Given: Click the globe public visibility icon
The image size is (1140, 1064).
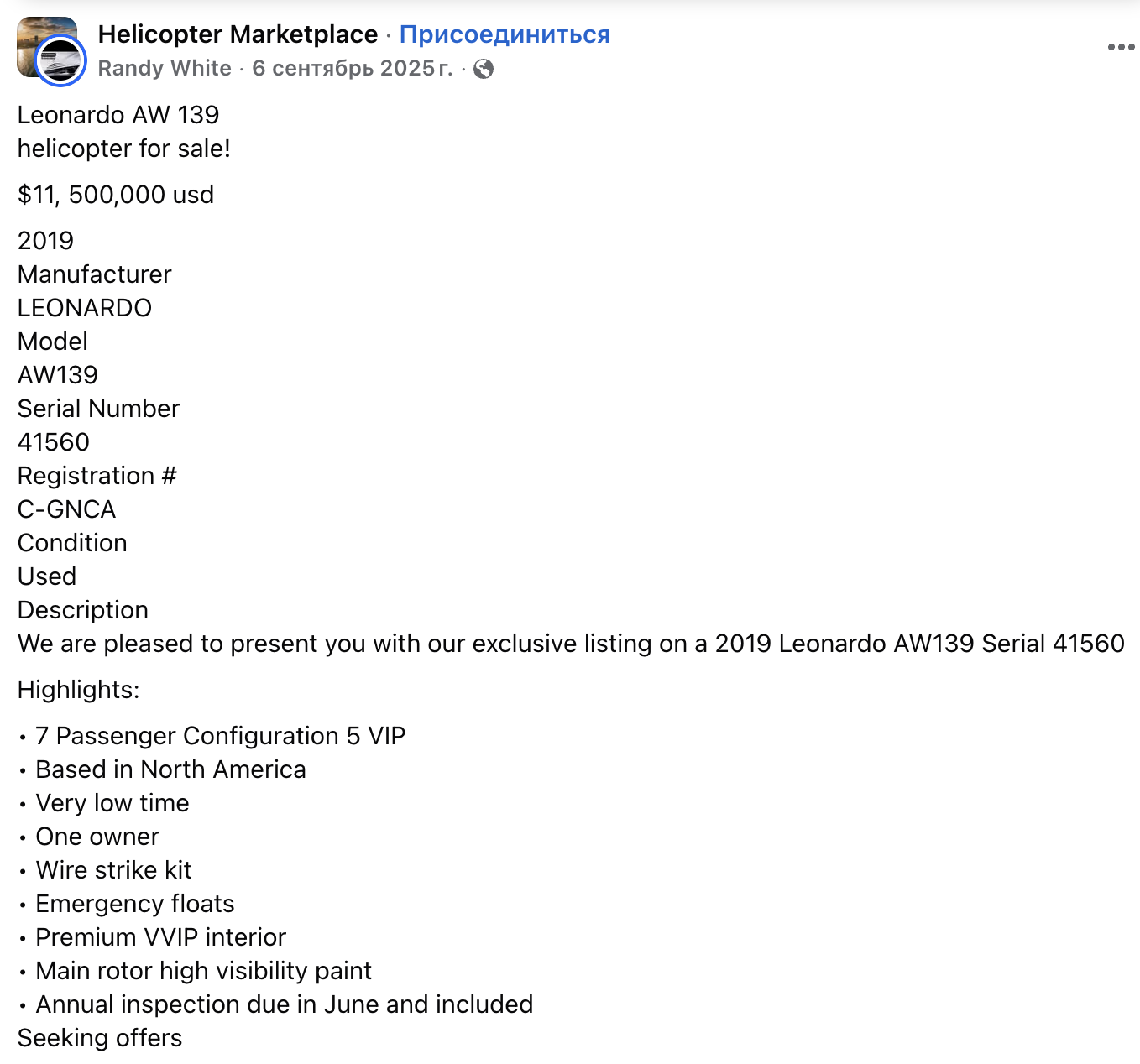Looking at the screenshot, I should click(484, 69).
